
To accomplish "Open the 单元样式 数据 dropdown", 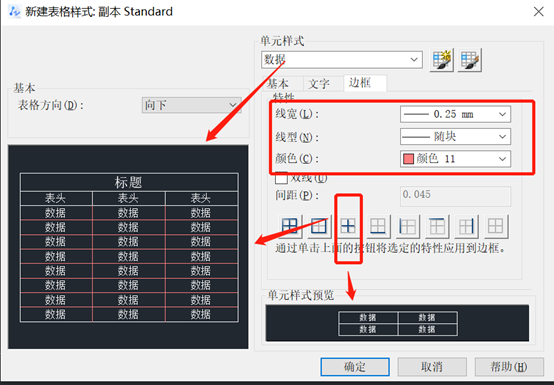I will click(x=342, y=60).
